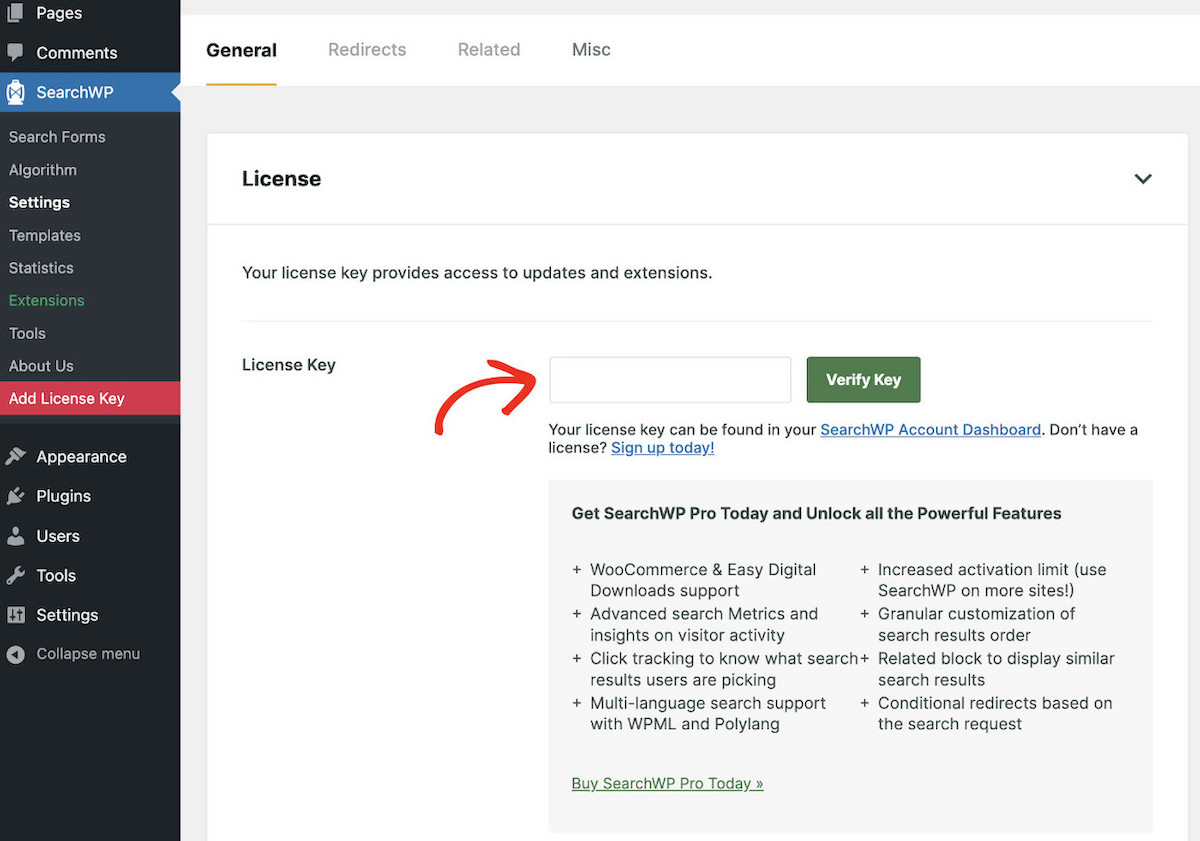Image resolution: width=1200 pixels, height=841 pixels.
Task: Select Algorithm from SearchWP submenu
Action: point(43,170)
